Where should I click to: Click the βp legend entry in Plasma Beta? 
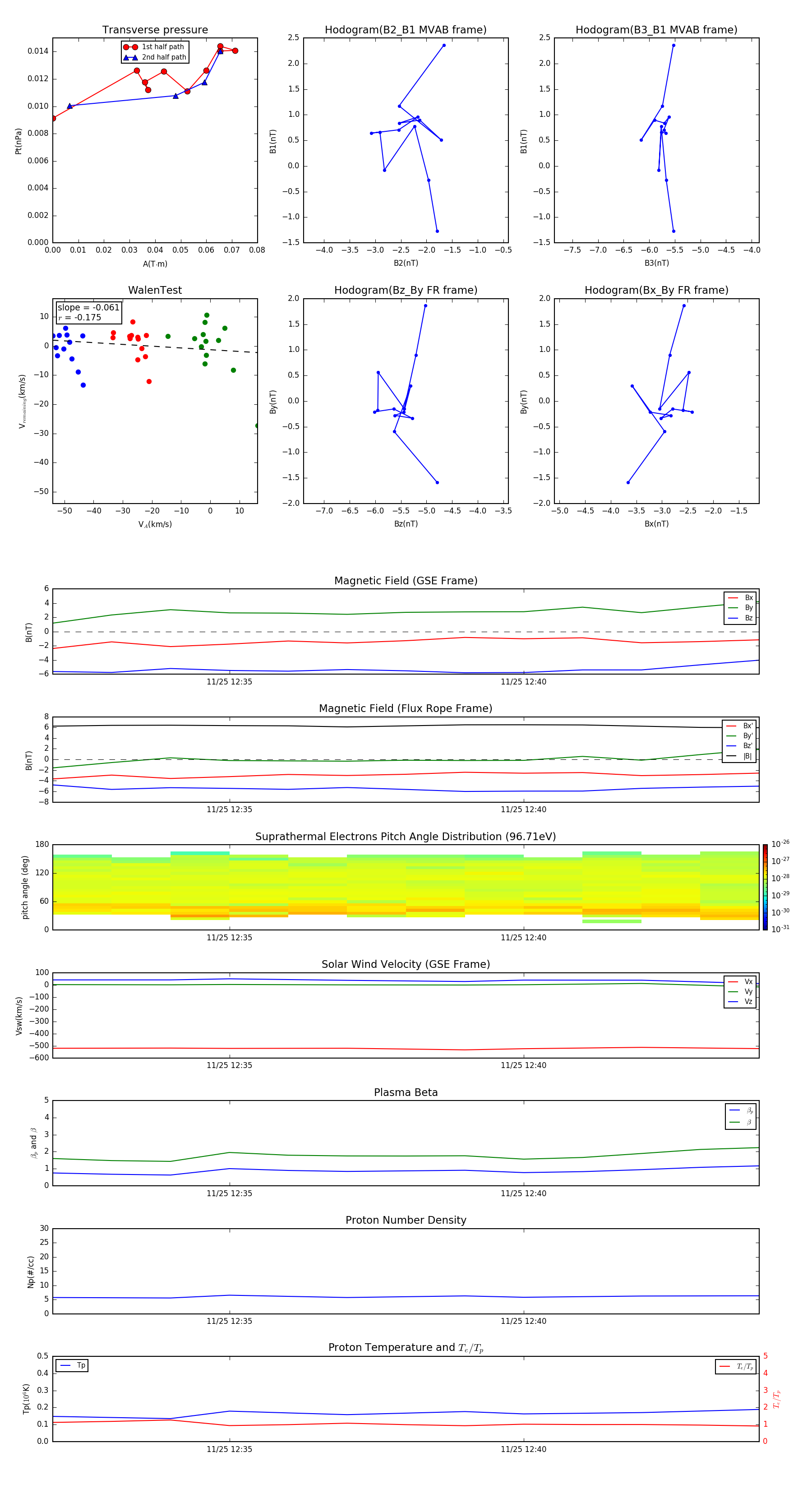coord(741,1110)
